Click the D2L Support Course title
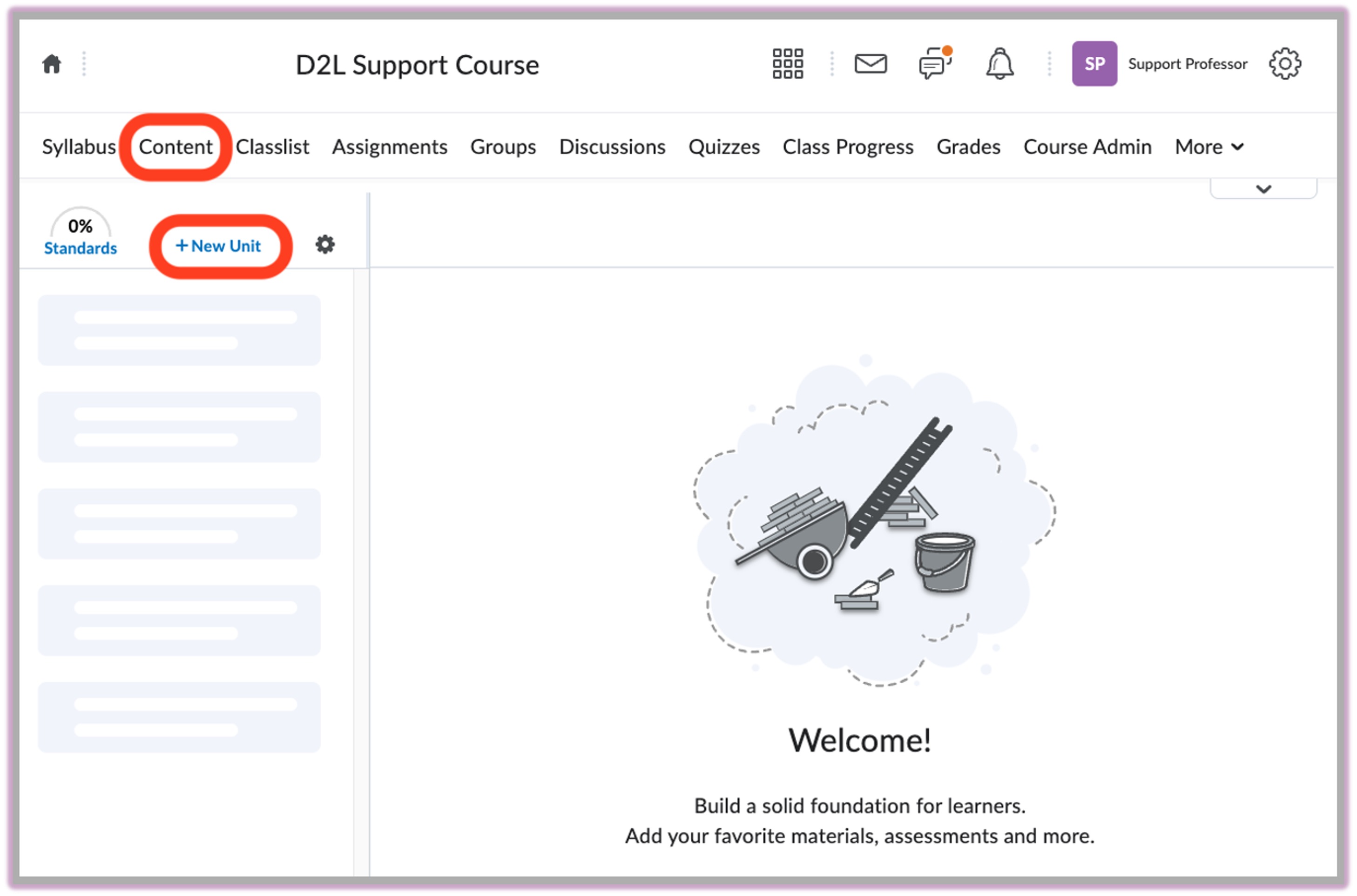This screenshot has width=1357, height=896. pyautogui.click(x=418, y=65)
